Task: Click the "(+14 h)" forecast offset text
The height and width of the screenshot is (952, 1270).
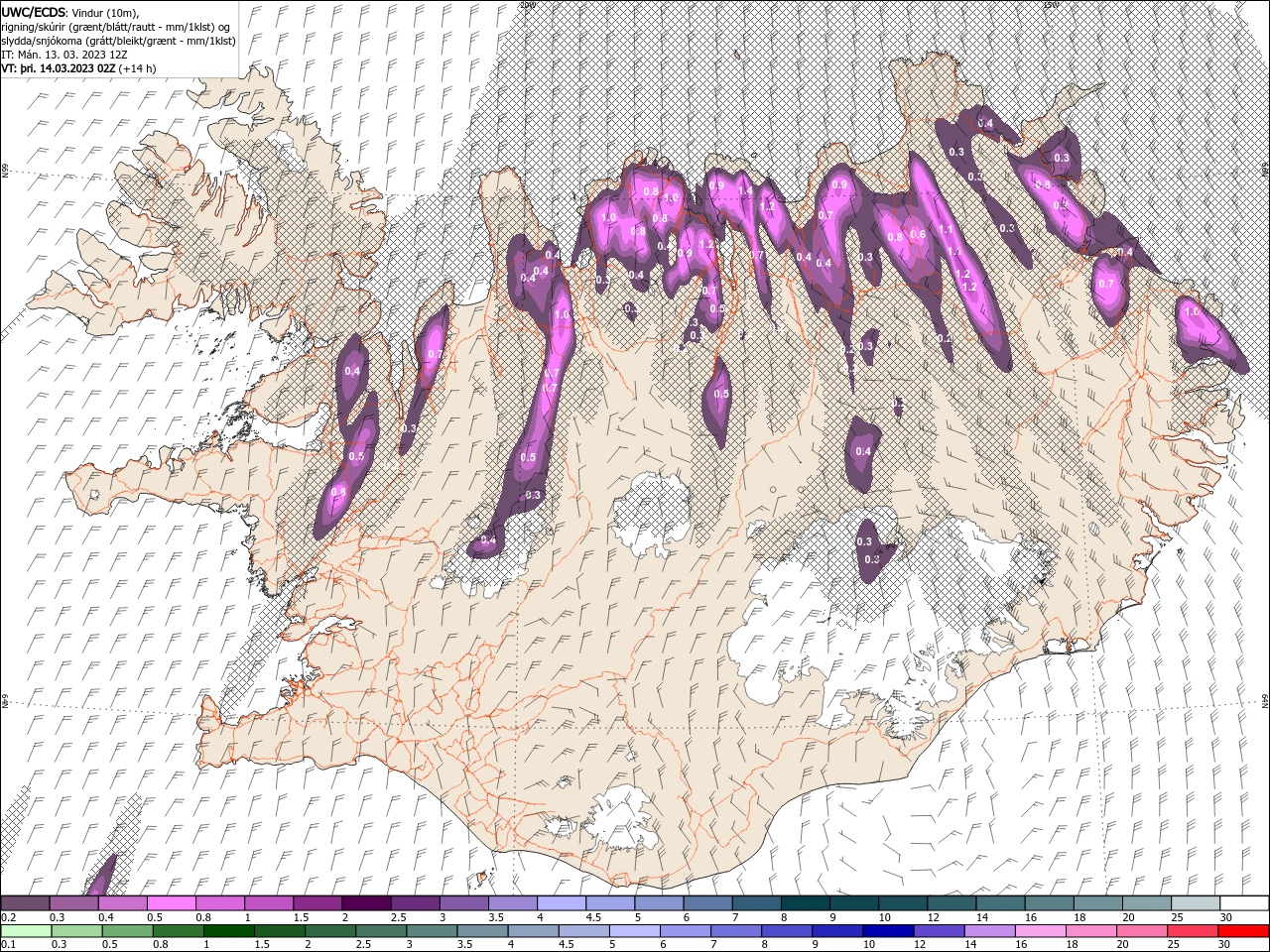Action: [x=139, y=68]
